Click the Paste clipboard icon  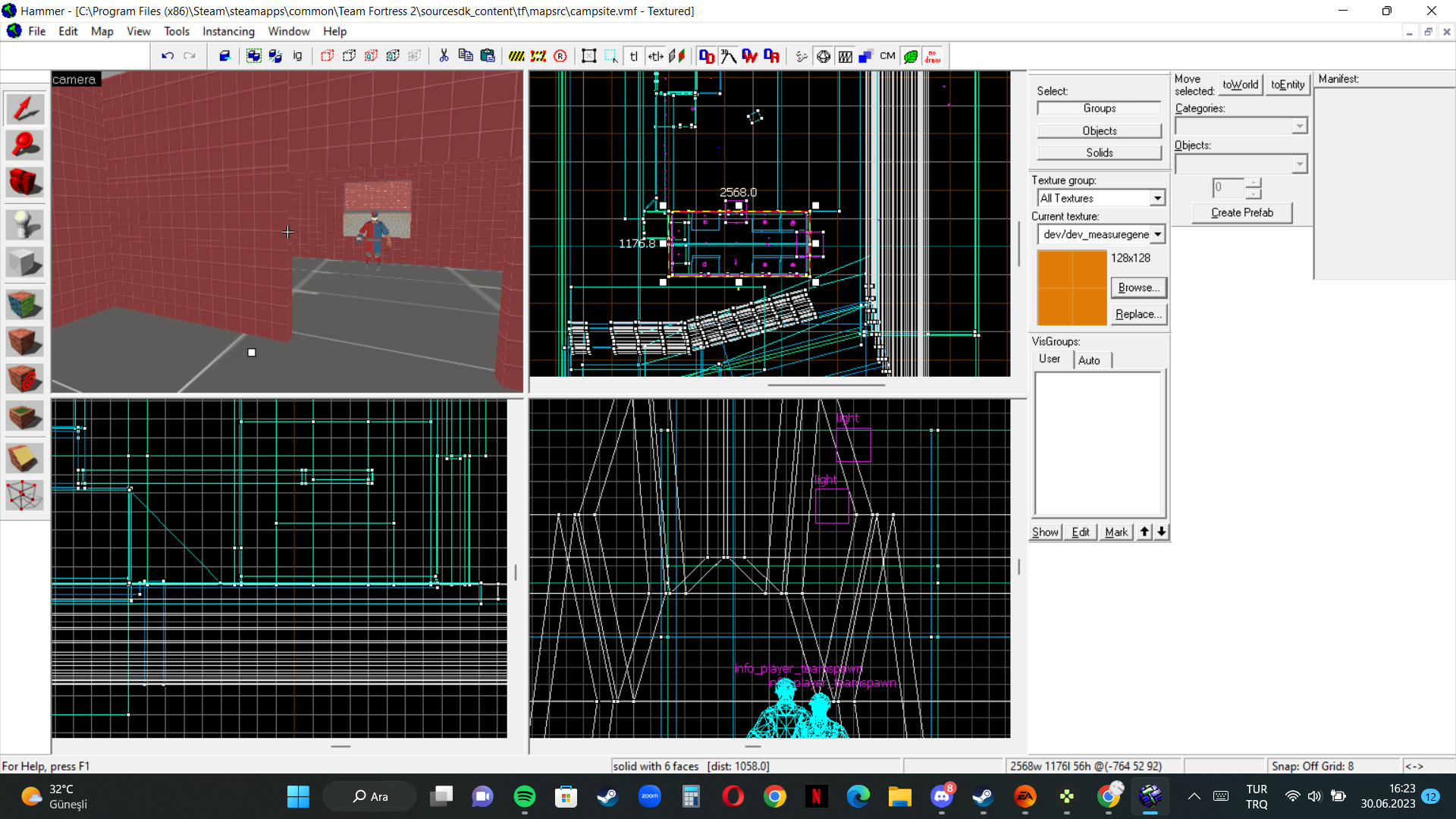tap(488, 56)
